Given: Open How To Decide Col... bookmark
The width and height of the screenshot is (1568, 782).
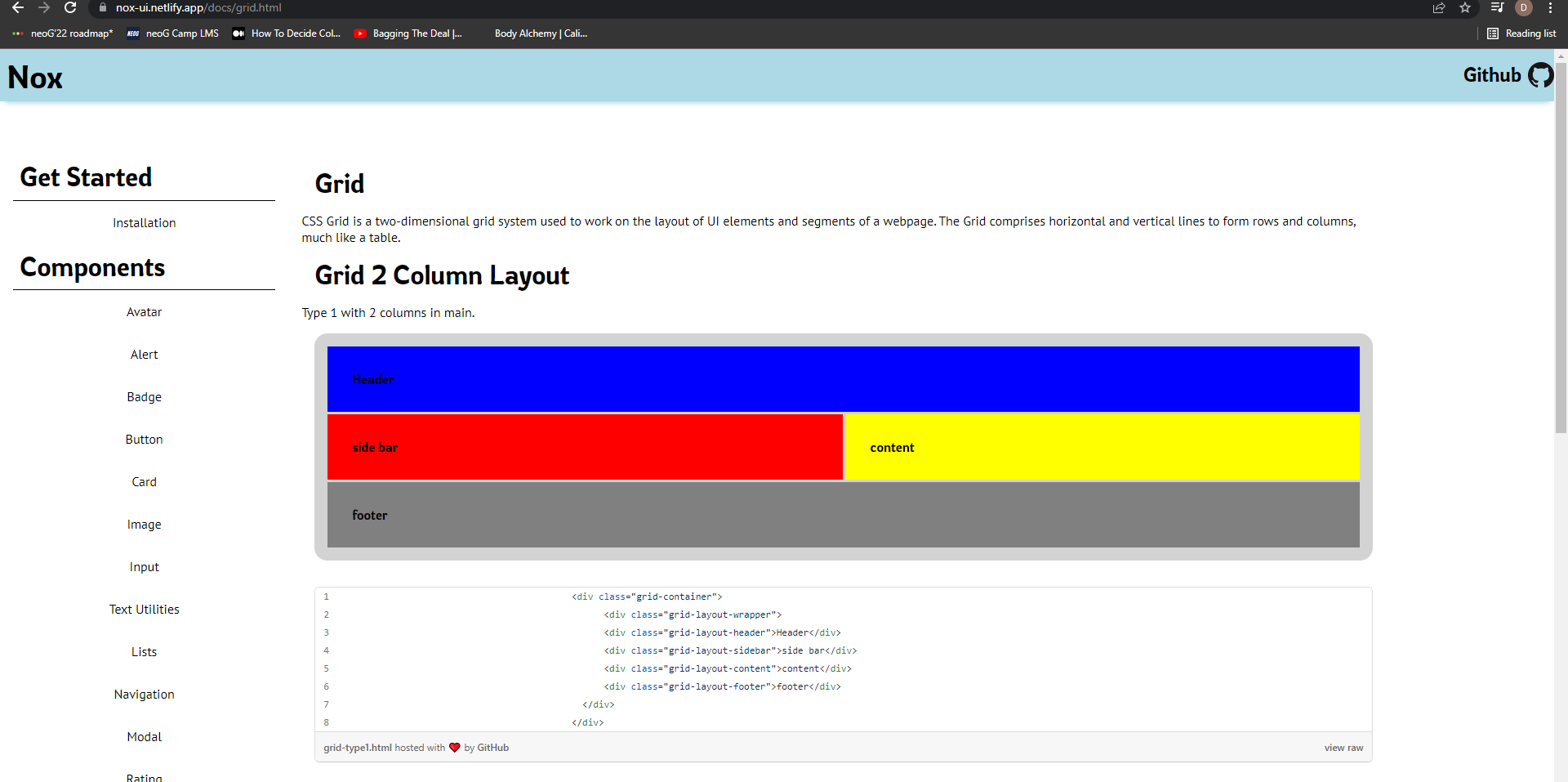Looking at the screenshot, I should (287, 34).
